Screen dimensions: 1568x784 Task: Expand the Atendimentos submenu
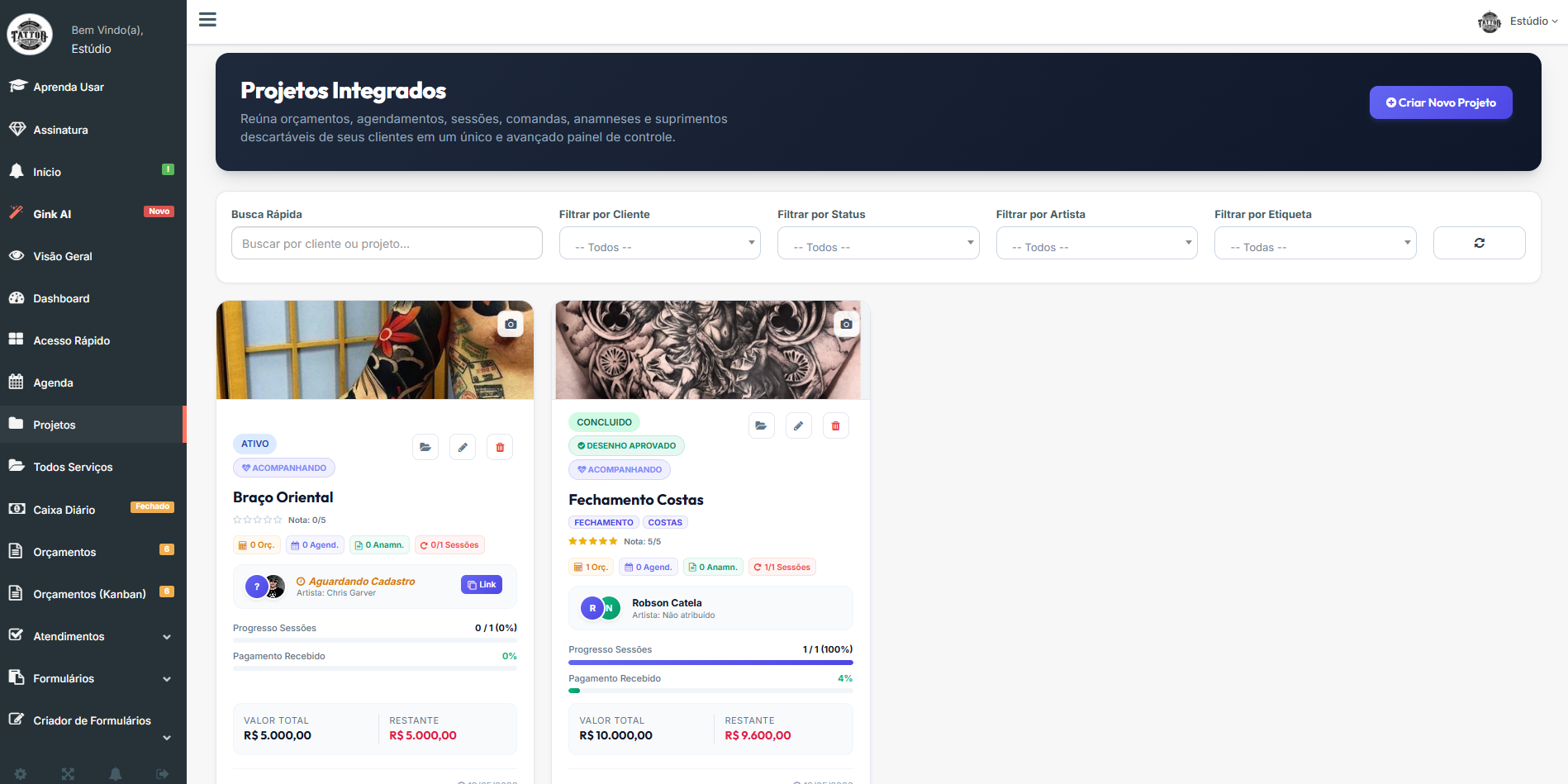(x=93, y=636)
